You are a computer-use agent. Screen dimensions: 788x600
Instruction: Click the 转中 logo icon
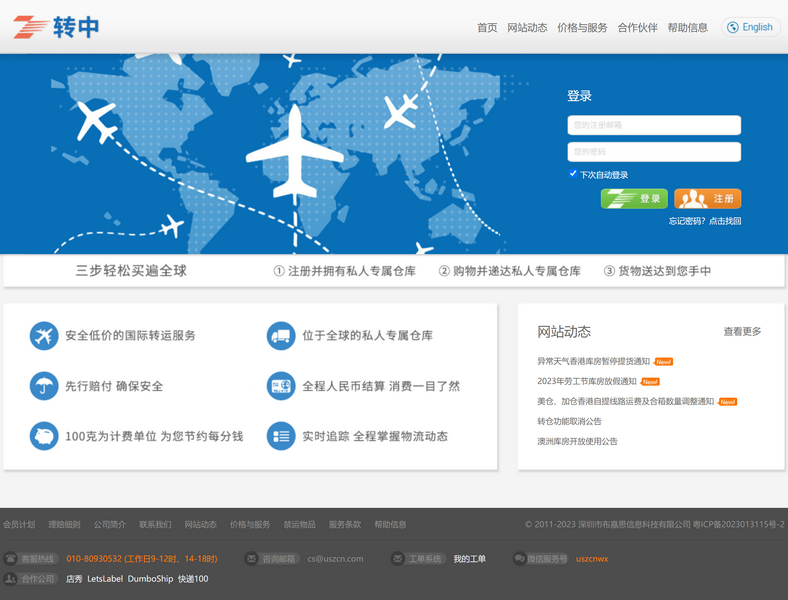click(30, 27)
